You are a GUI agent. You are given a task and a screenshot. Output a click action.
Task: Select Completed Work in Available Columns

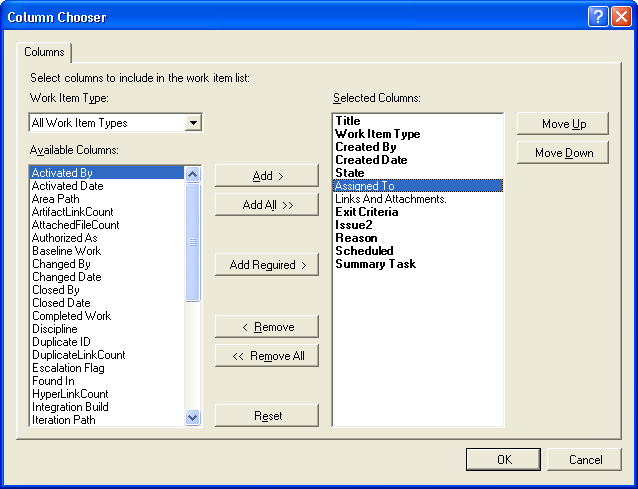coord(71,316)
